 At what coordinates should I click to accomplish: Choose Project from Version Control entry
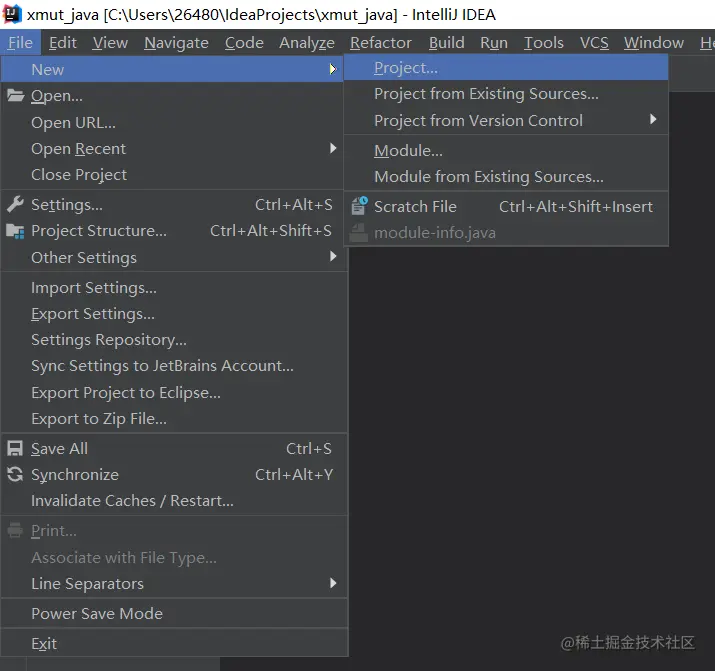506,120
